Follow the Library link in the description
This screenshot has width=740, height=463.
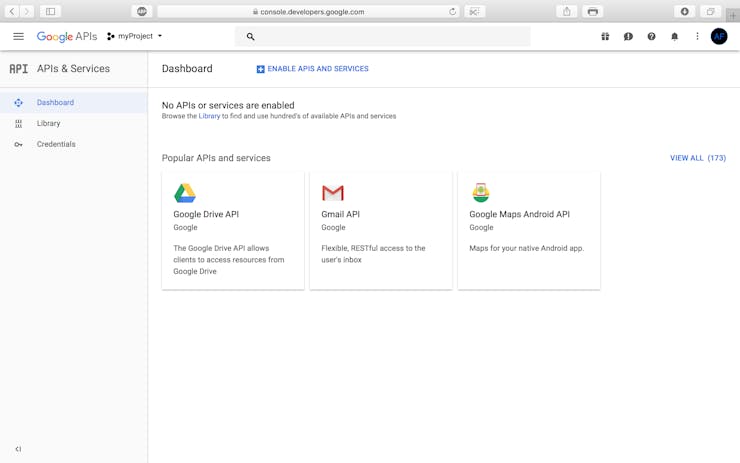[209, 116]
